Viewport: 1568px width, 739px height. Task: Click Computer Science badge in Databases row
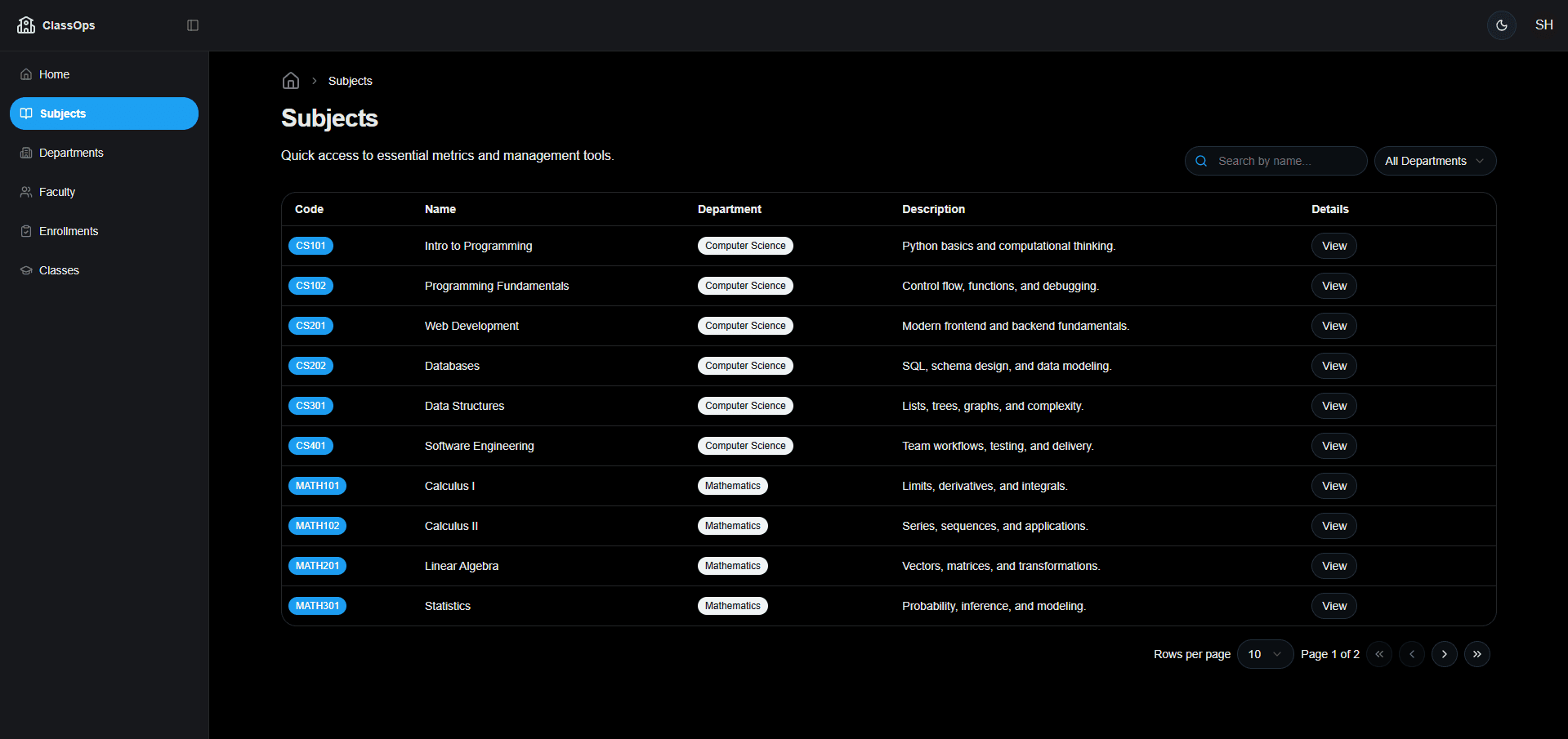coord(745,366)
